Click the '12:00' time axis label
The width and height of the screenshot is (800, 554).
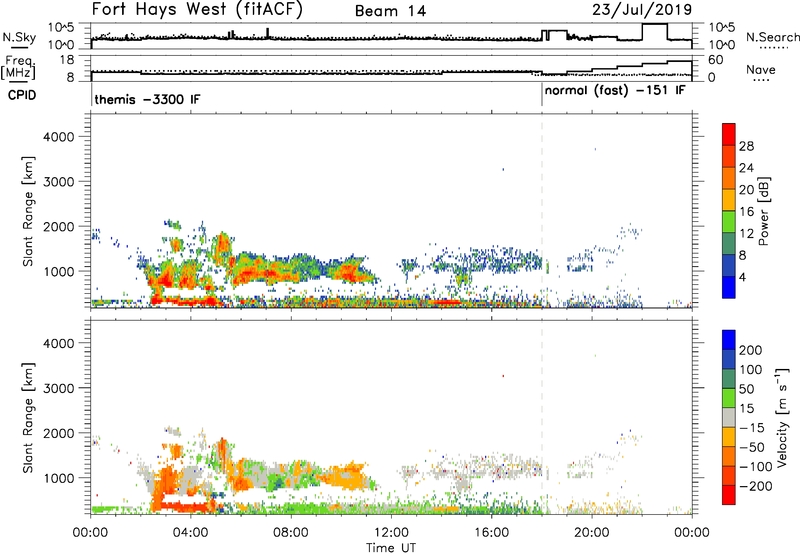tap(391, 533)
